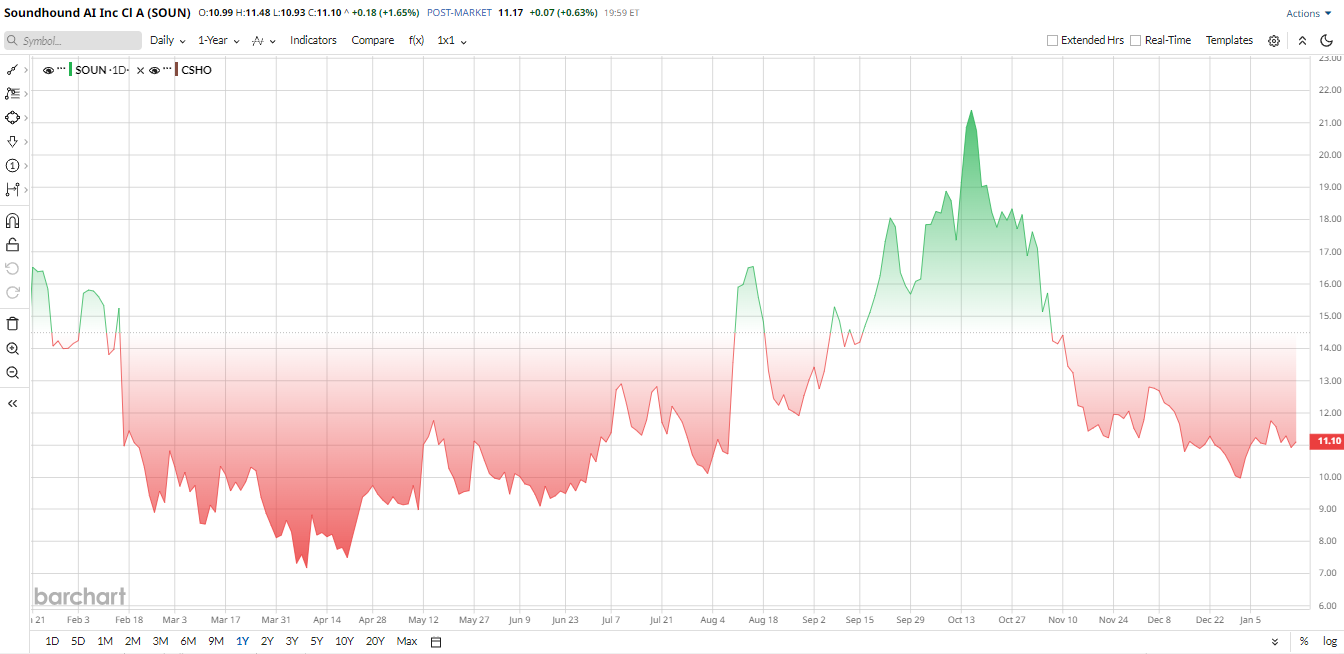Viewport: 1344px width, 654px height.
Task: Open the Actions dropdown
Action: [1308, 14]
